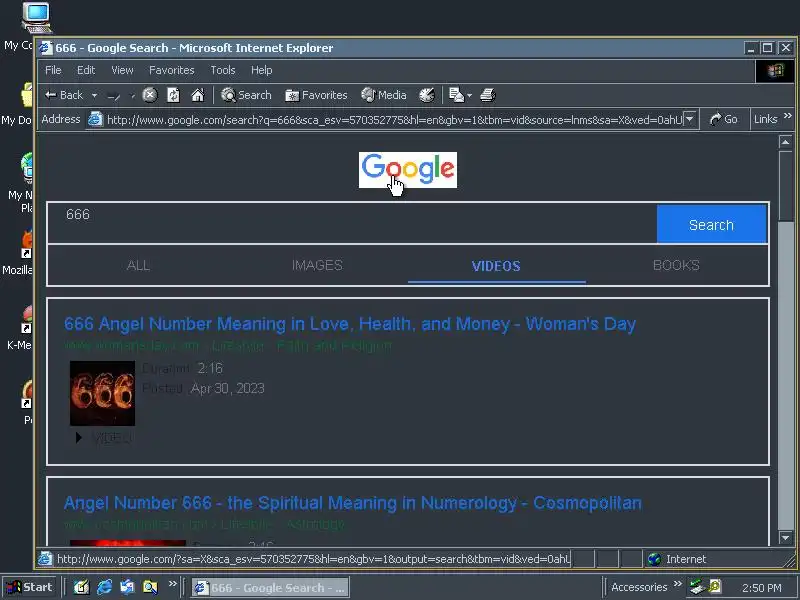Open the Forward history dropdown arrow
Viewport: 800px width, 600px height.
point(132,95)
